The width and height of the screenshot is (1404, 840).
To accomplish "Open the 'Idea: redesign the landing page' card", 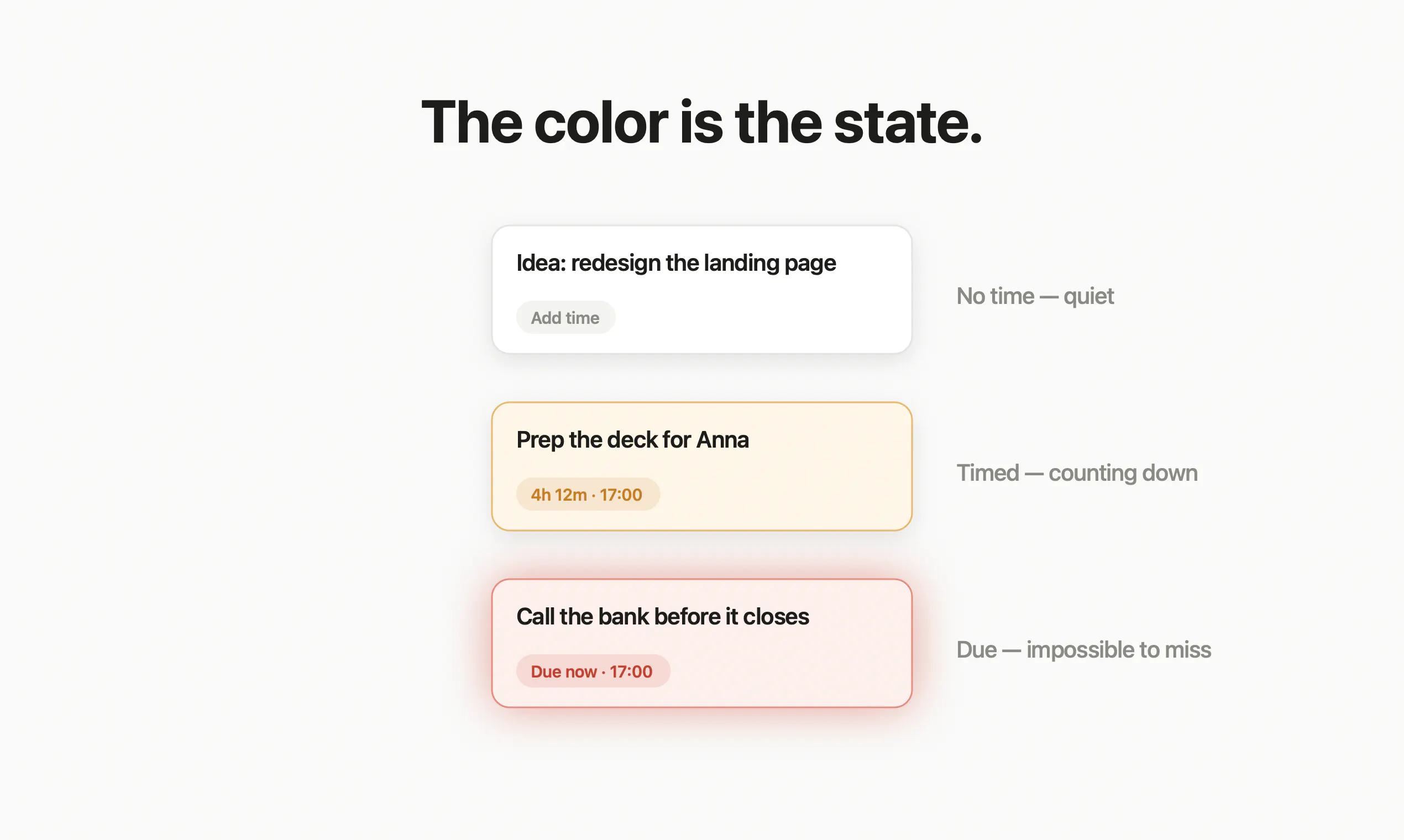I will 701,290.
